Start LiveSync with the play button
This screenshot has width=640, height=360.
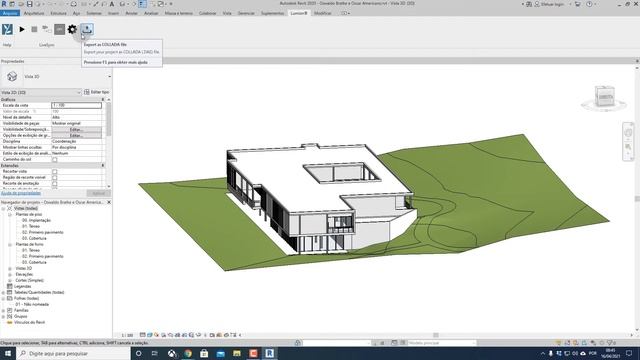point(22,29)
